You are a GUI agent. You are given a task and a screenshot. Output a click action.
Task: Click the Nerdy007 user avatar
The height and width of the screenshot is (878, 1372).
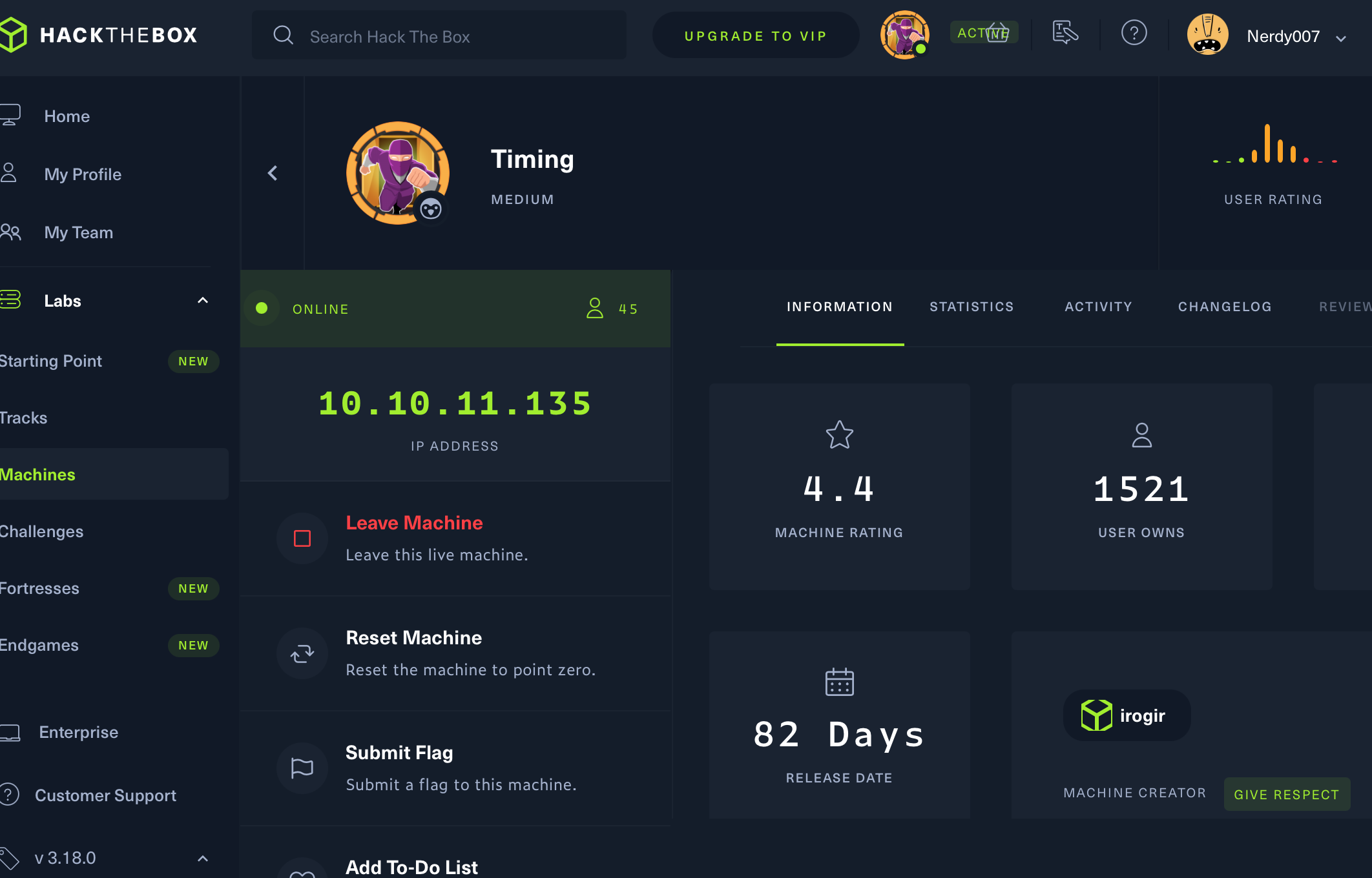(1207, 35)
